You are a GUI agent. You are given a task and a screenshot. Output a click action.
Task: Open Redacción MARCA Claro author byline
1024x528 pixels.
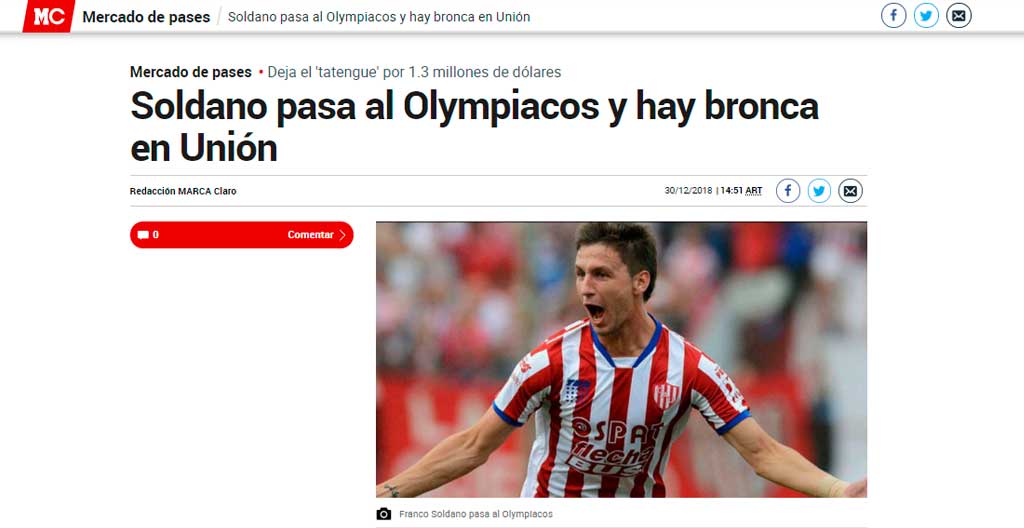click(x=183, y=191)
